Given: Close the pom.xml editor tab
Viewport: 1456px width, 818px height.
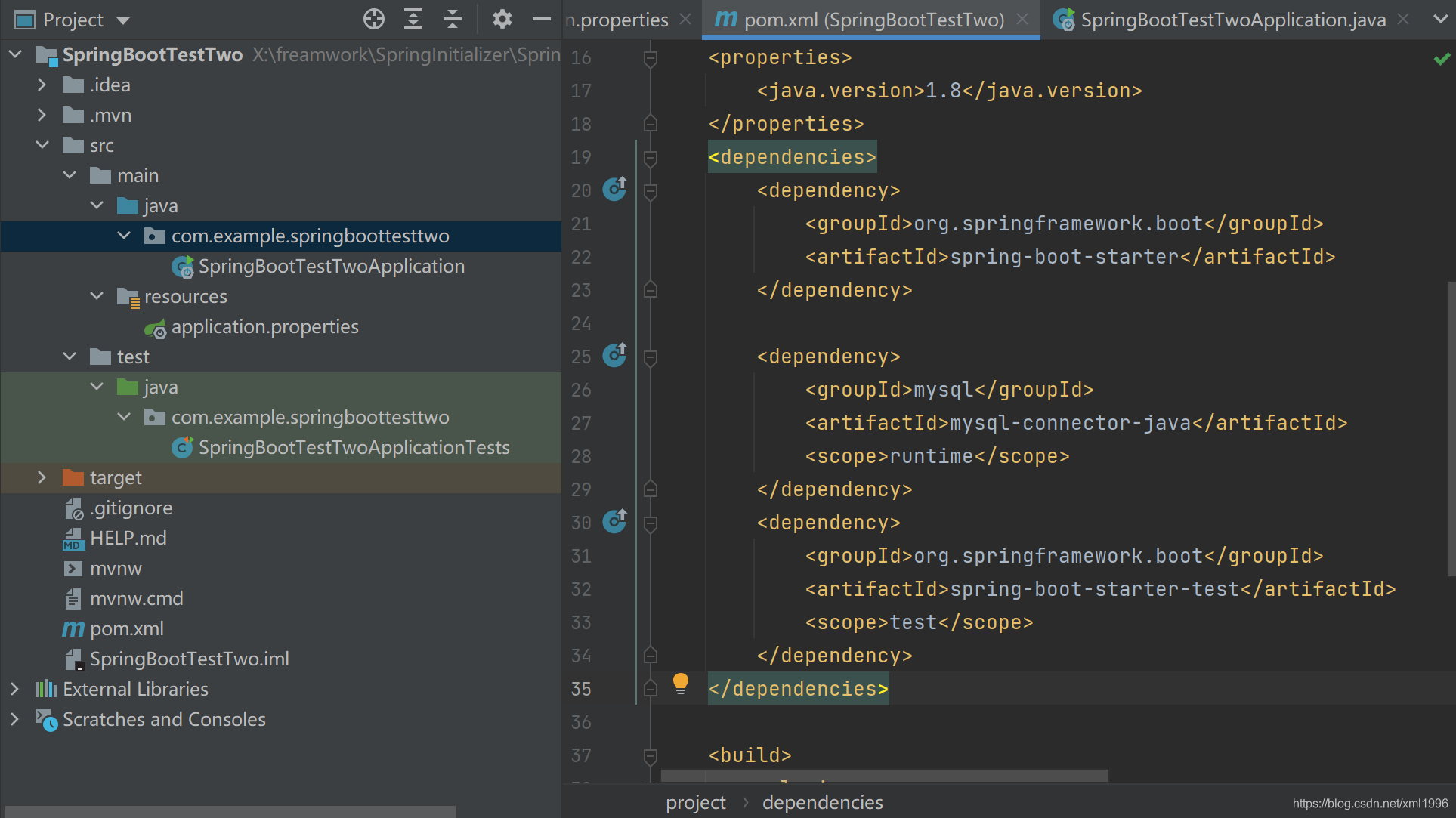Looking at the screenshot, I should [1022, 20].
